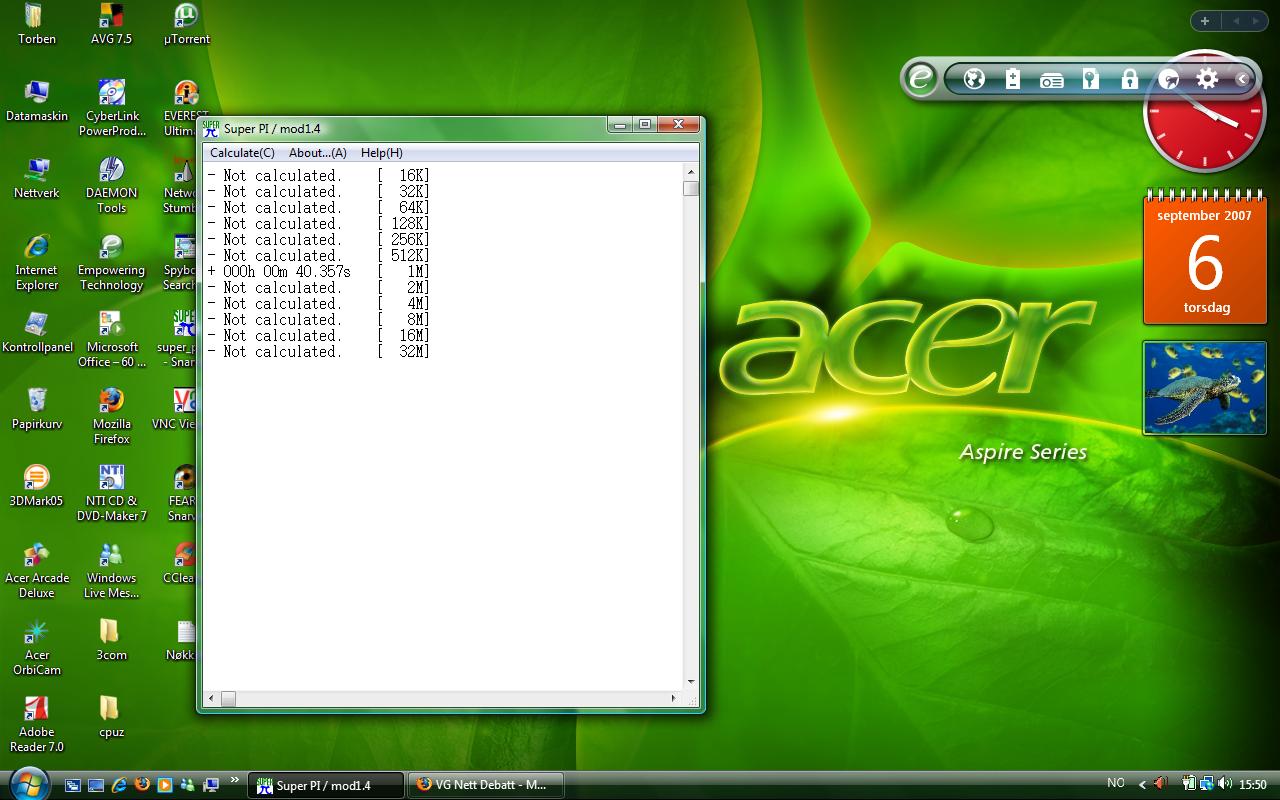Screen dimensions: 1280x800
Task: Click the green Acer 'e' Empowering button
Action: (x=921, y=78)
